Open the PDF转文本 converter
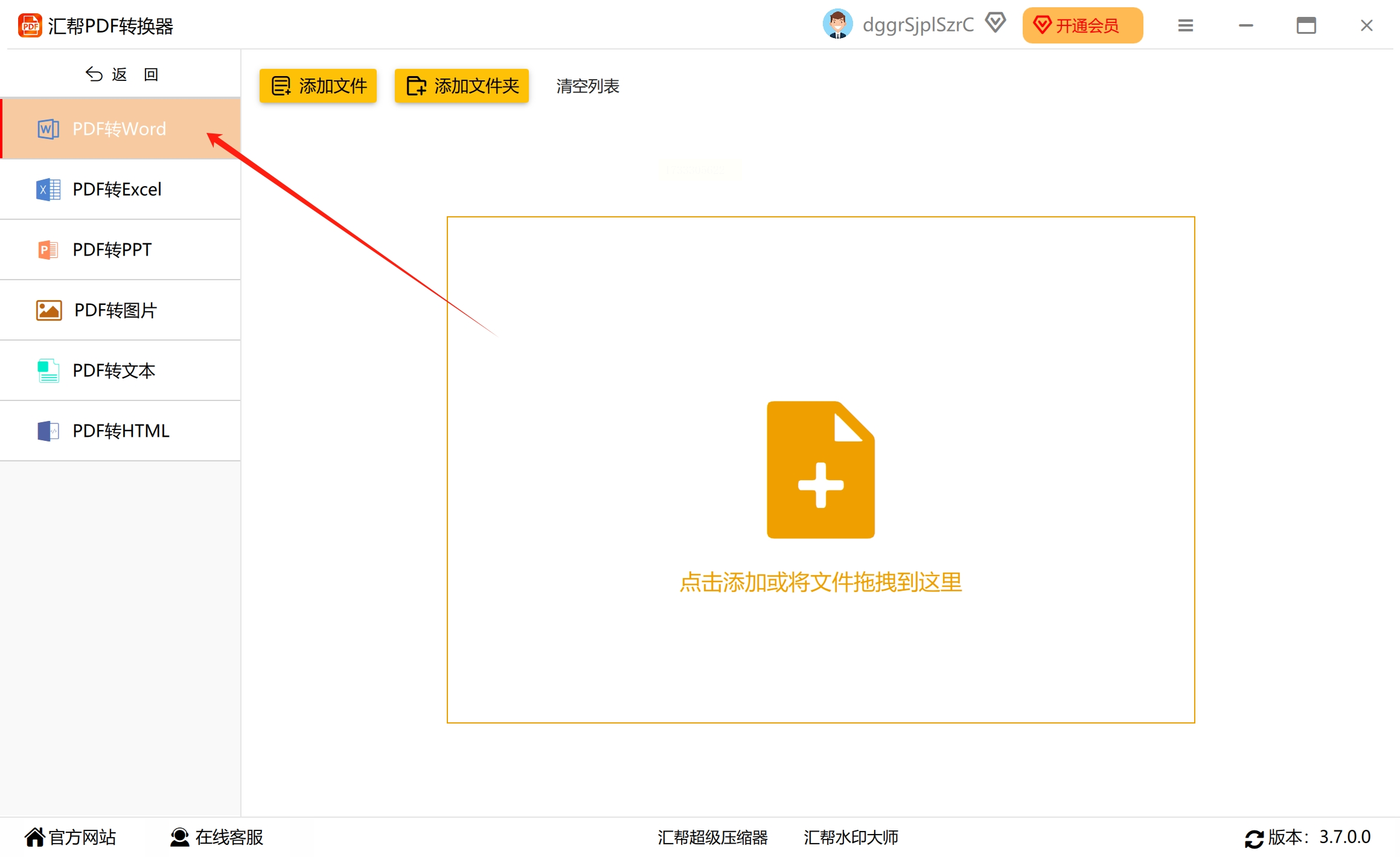This screenshot has width=1400, height=857. point(113,370)
